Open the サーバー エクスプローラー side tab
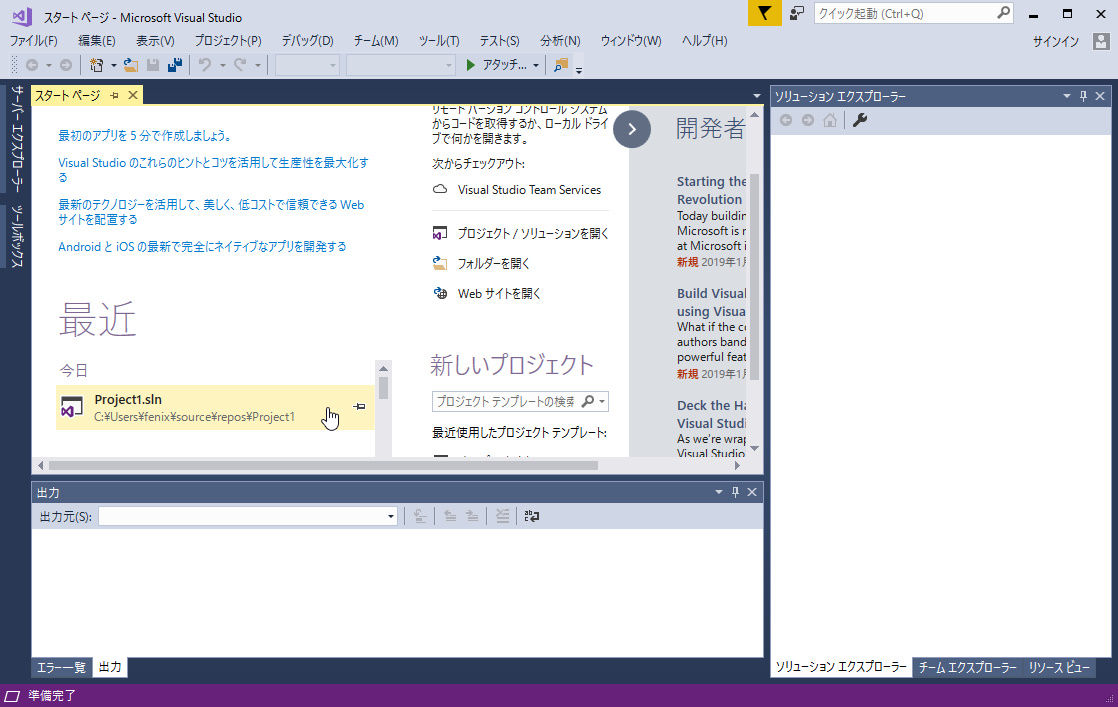The width and height of the screenshot is (1118, 707). (16, 139)
